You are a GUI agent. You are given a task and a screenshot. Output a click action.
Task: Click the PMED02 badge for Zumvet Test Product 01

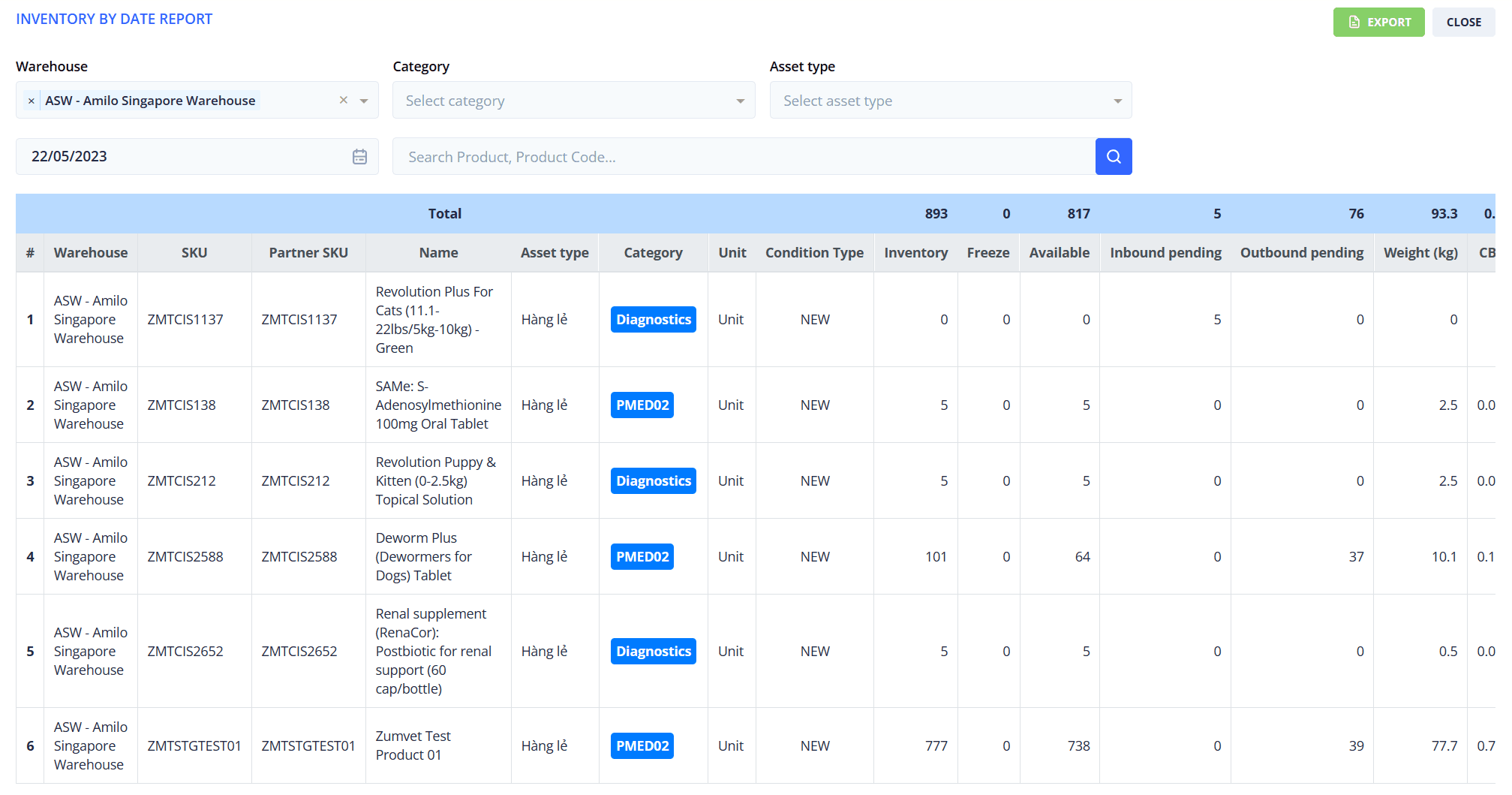[x=642, y=745]
